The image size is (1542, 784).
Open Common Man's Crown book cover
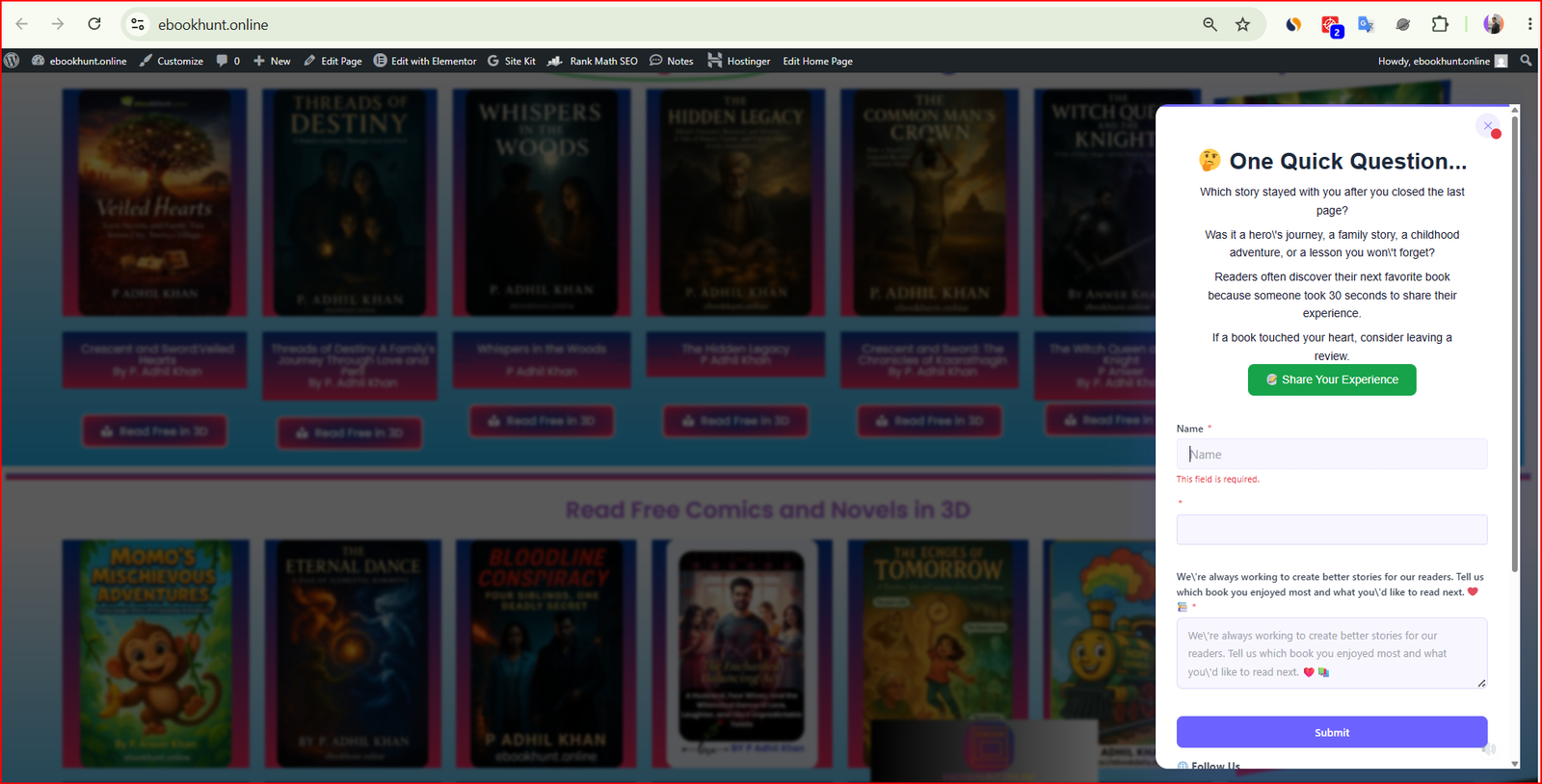929,202
